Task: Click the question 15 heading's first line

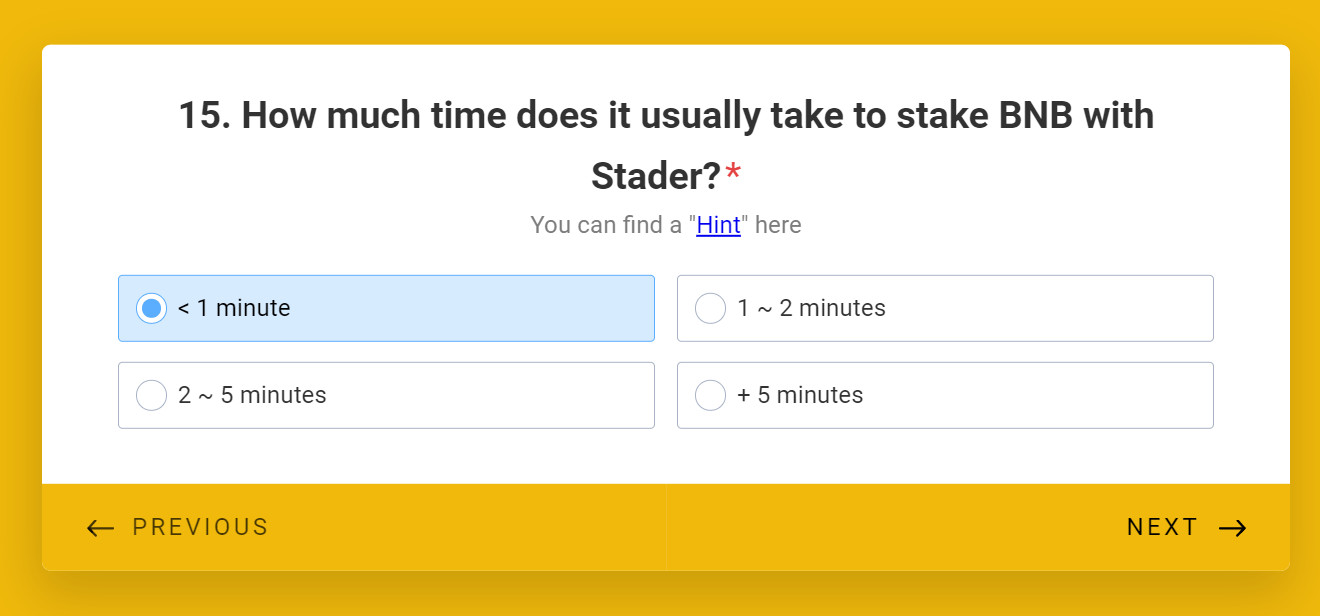Action: 666,116
